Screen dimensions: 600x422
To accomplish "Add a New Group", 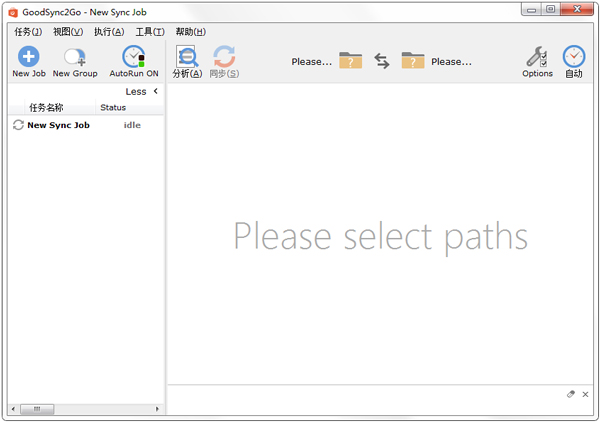I will point(75,62).
